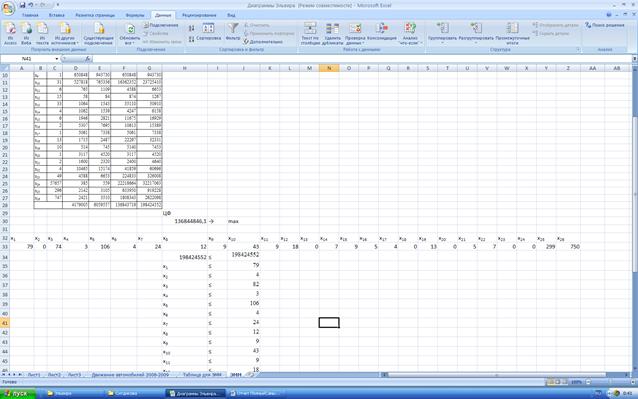This screenshot has width=638, height=399.
Task: Click the Дополнительно advanced filter button
Action: point(263,41)
